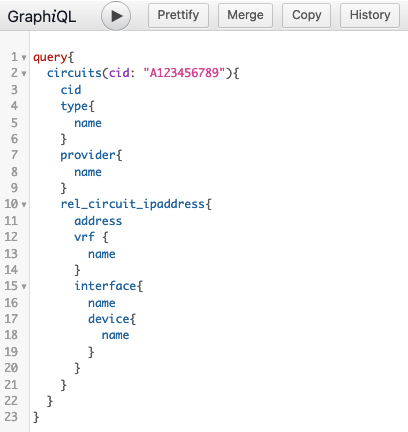Collapse the fold arrow on line 1
The height and width of the screenshot is (432, 408).
pos(24,58)
